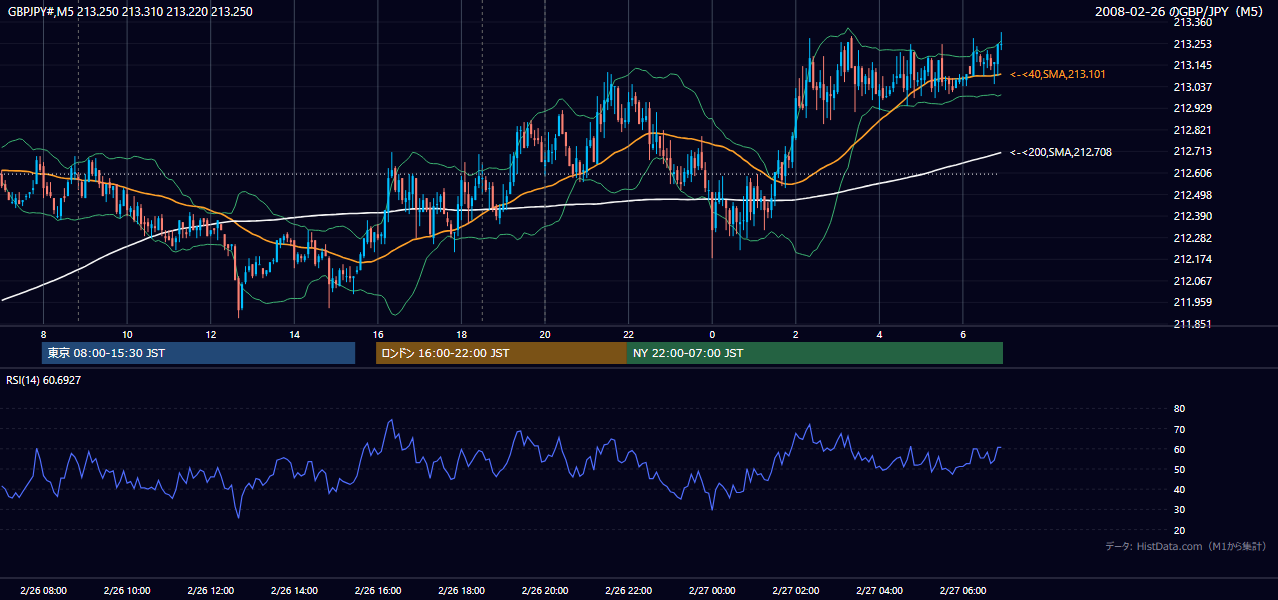Viewport: 1278px width, 600px height.
Task: Click price level 212.067 on price axis
Action: [x=1192, y=281]
